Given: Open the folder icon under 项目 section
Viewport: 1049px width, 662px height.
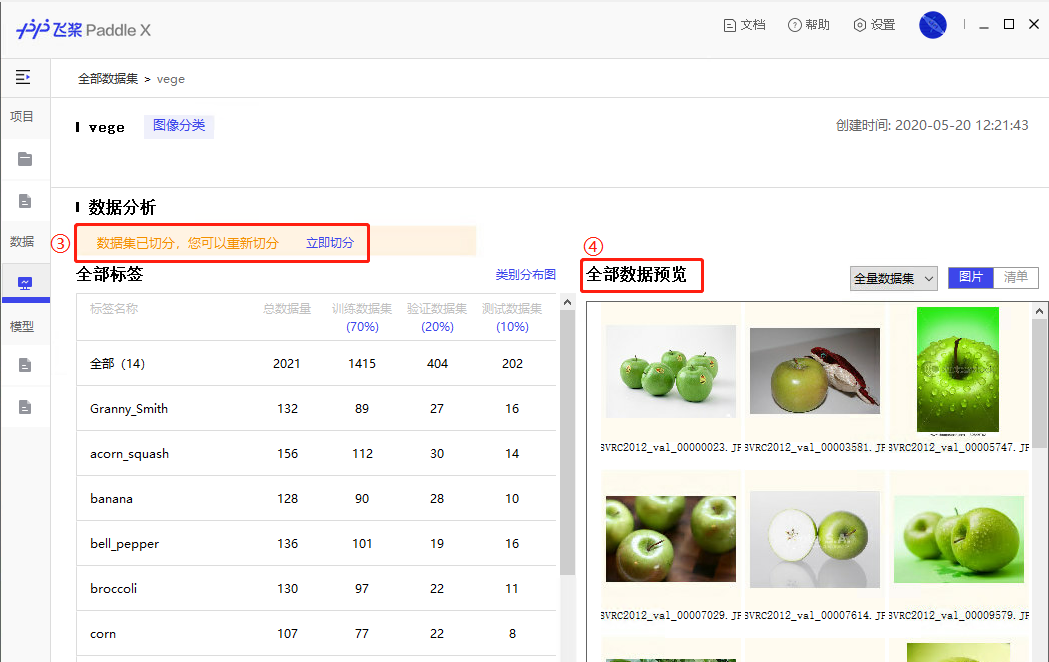Looking at the screenshot, I should (25, 159).
